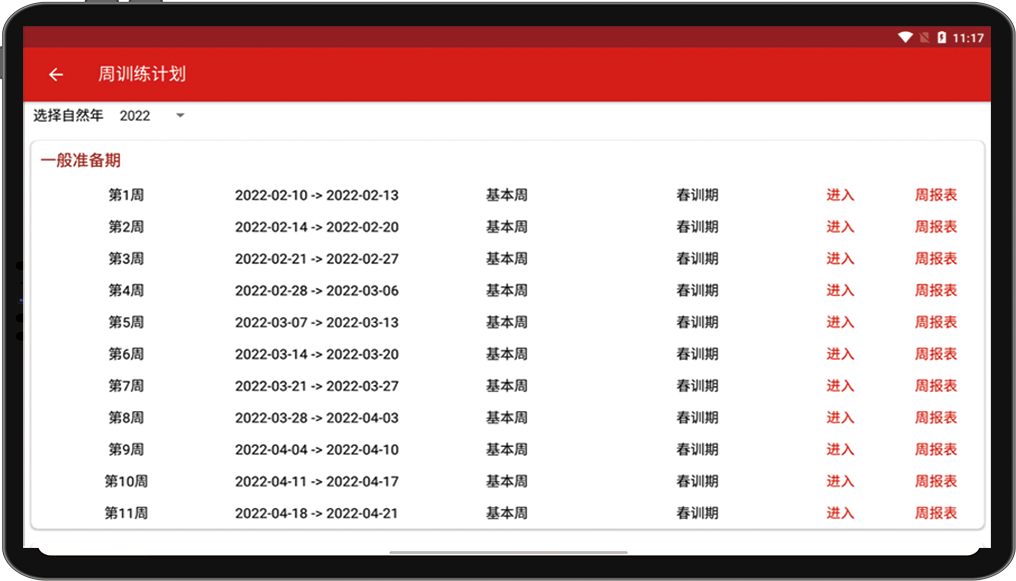Go back using the arrow icon

coord(56,74)
